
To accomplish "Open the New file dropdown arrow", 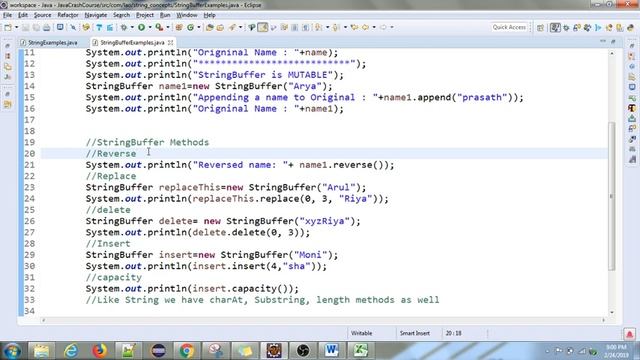I will pos(16,27).
